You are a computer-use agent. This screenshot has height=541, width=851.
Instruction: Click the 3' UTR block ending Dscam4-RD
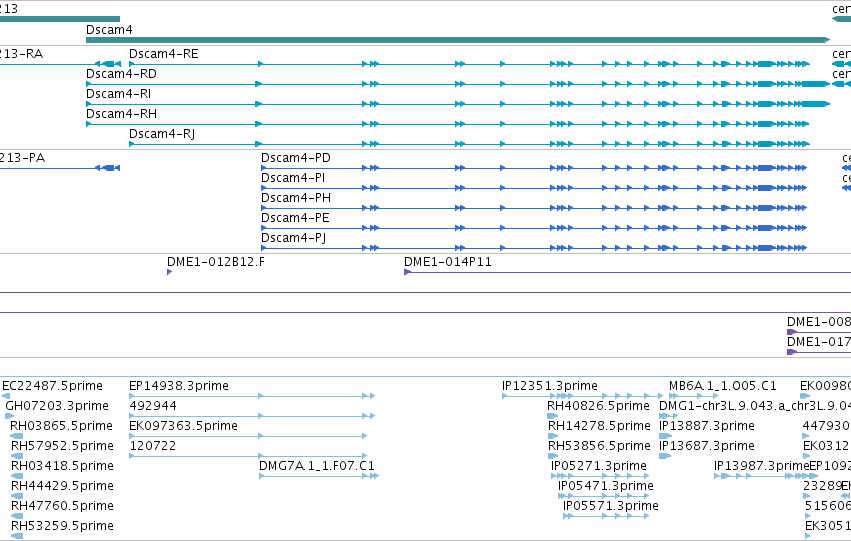click(814, 84)
